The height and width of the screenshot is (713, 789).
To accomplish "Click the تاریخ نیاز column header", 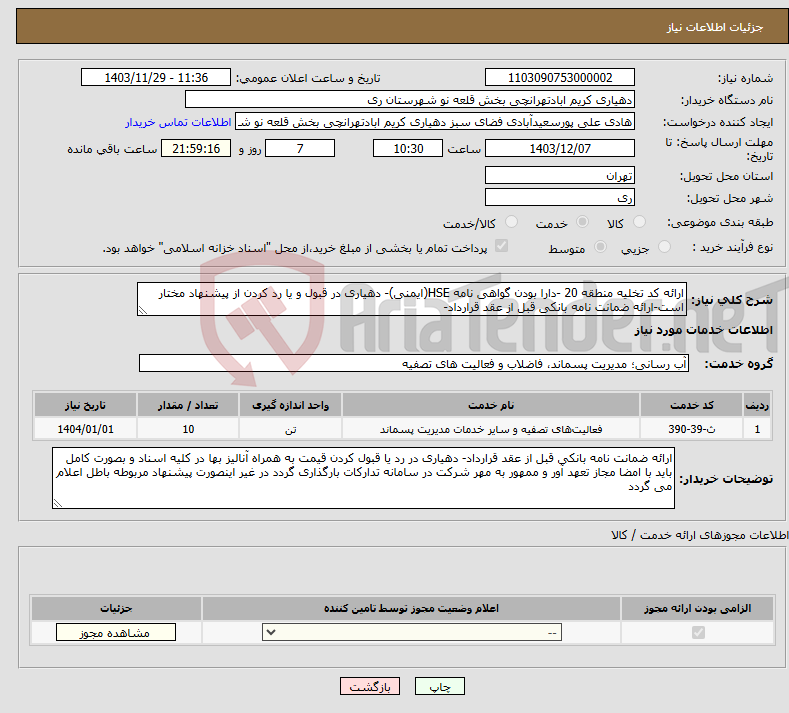I will (85, 405).
